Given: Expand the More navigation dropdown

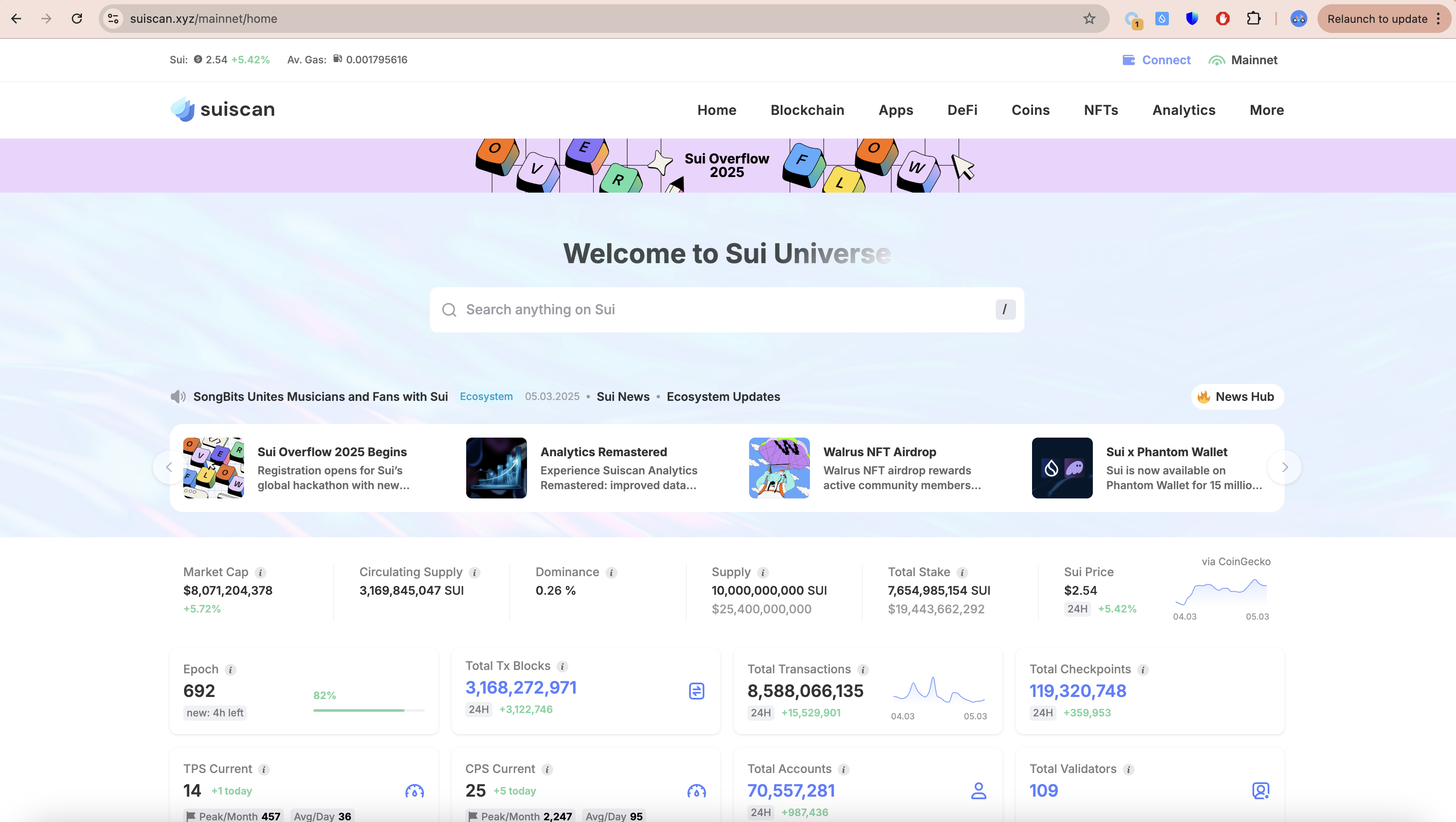Looking at the screenshot, I should [1267, 110].
